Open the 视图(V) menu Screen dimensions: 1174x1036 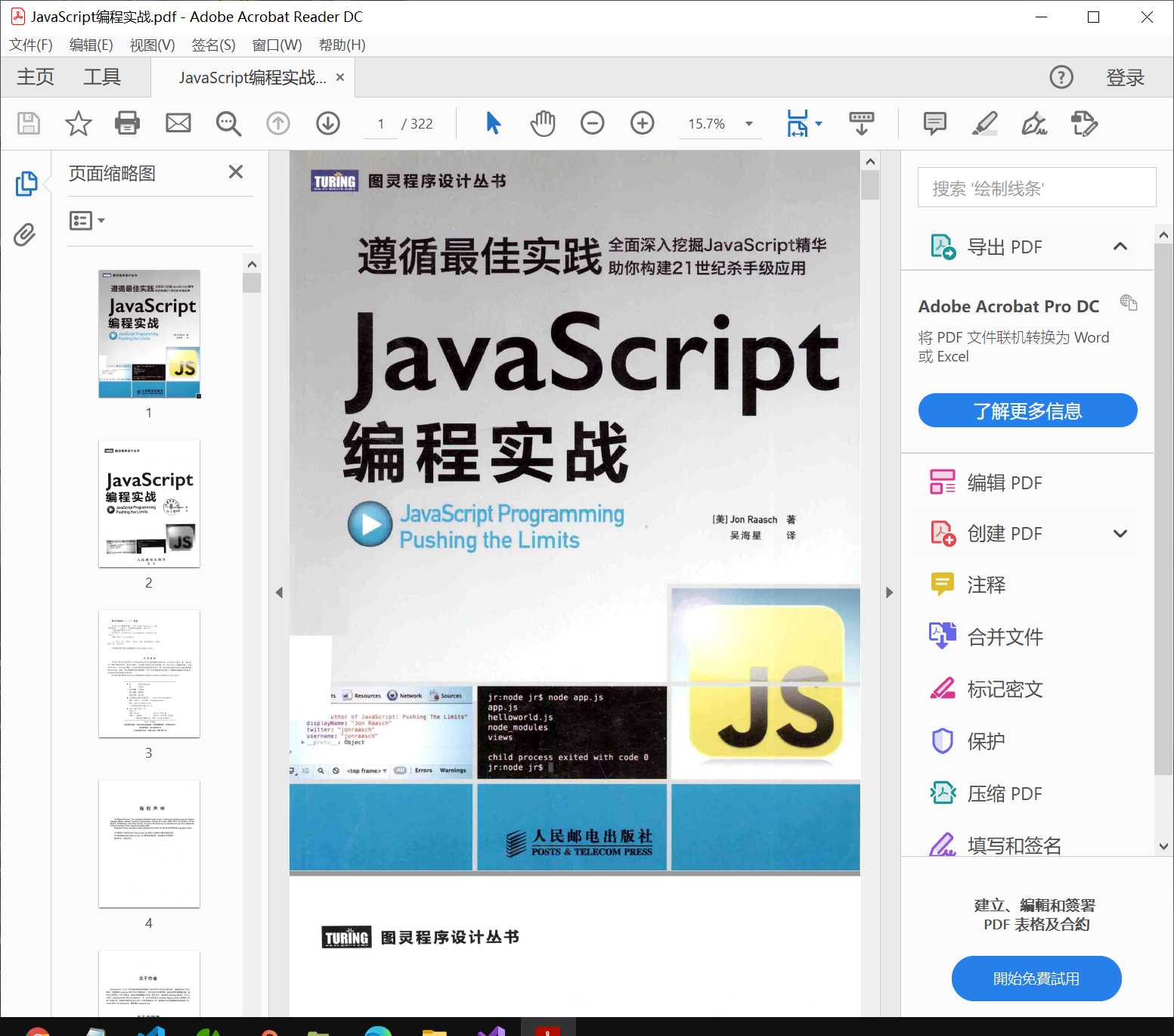[152, 45]
